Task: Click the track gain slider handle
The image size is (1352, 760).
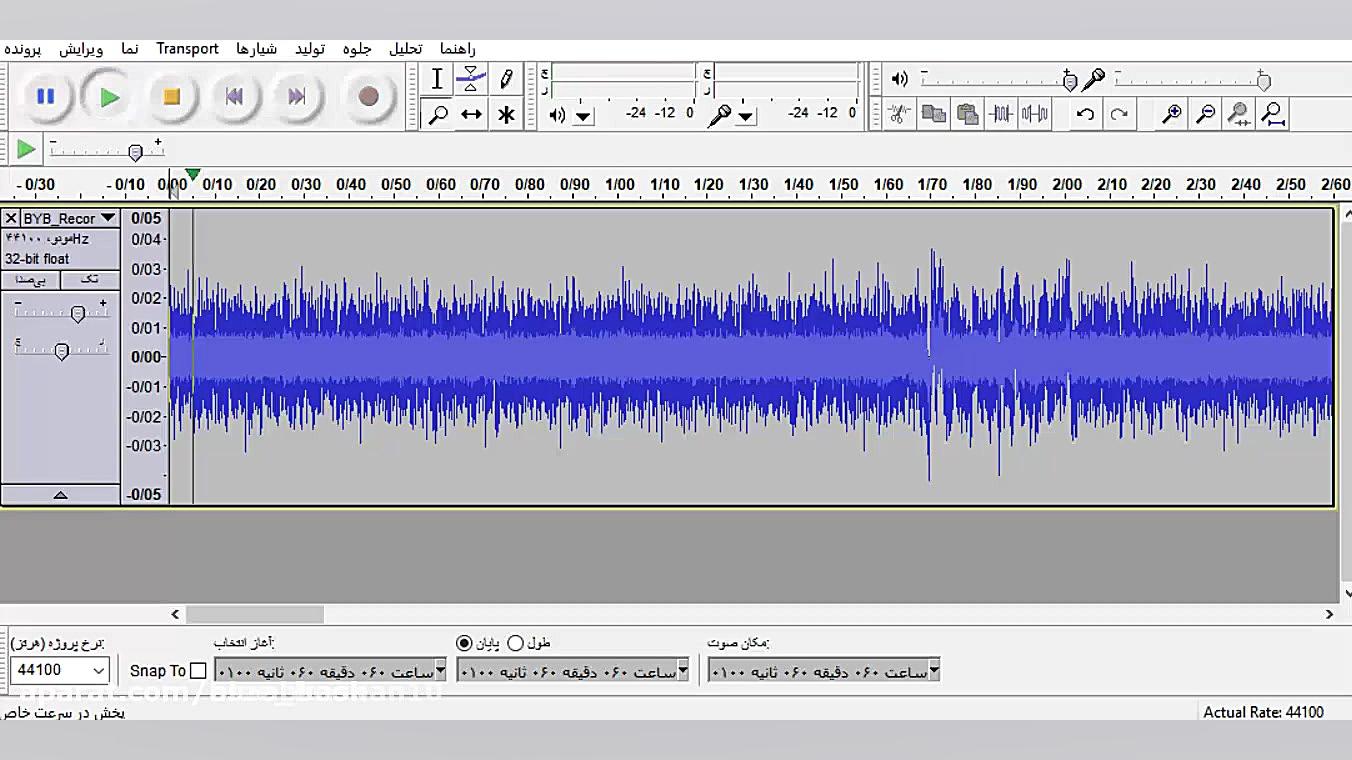Action: [78, 314]
